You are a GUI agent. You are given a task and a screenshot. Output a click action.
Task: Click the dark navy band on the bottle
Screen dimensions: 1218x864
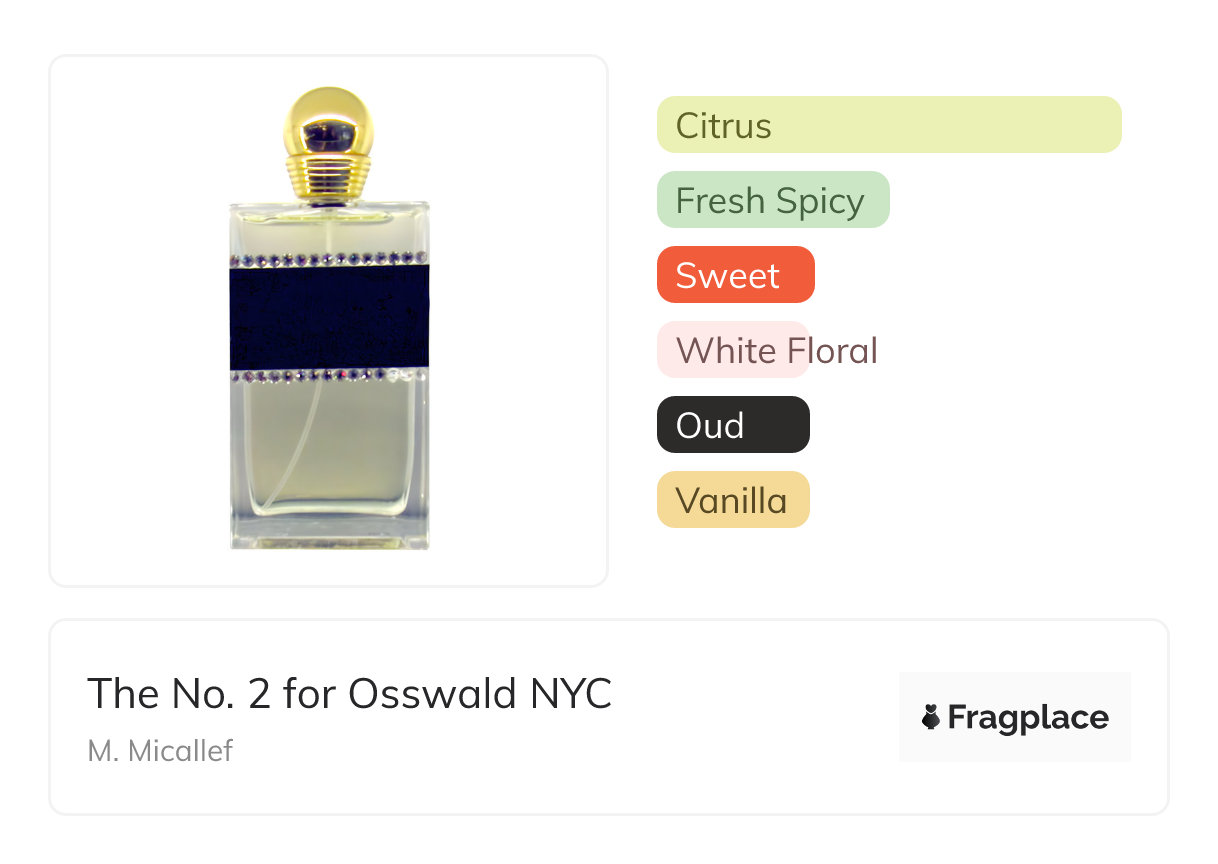[x=329, y=317]
